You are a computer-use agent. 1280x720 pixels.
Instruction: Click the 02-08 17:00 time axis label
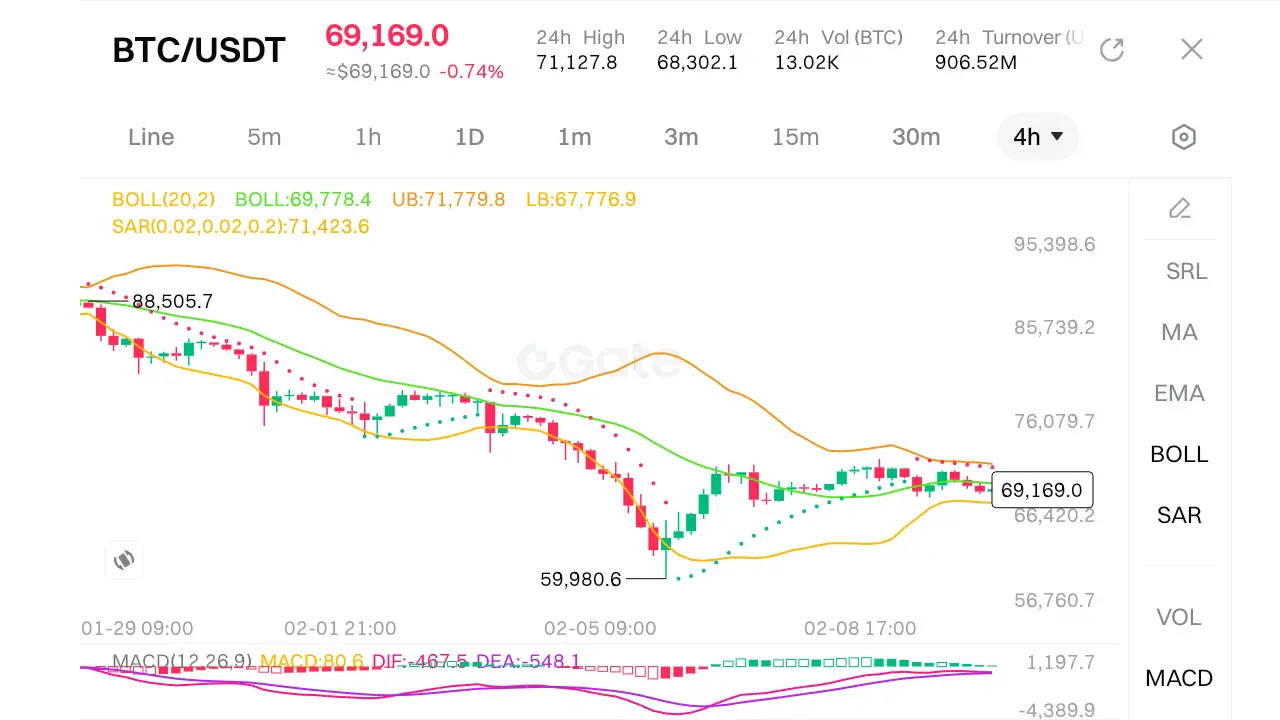point(860,629)
